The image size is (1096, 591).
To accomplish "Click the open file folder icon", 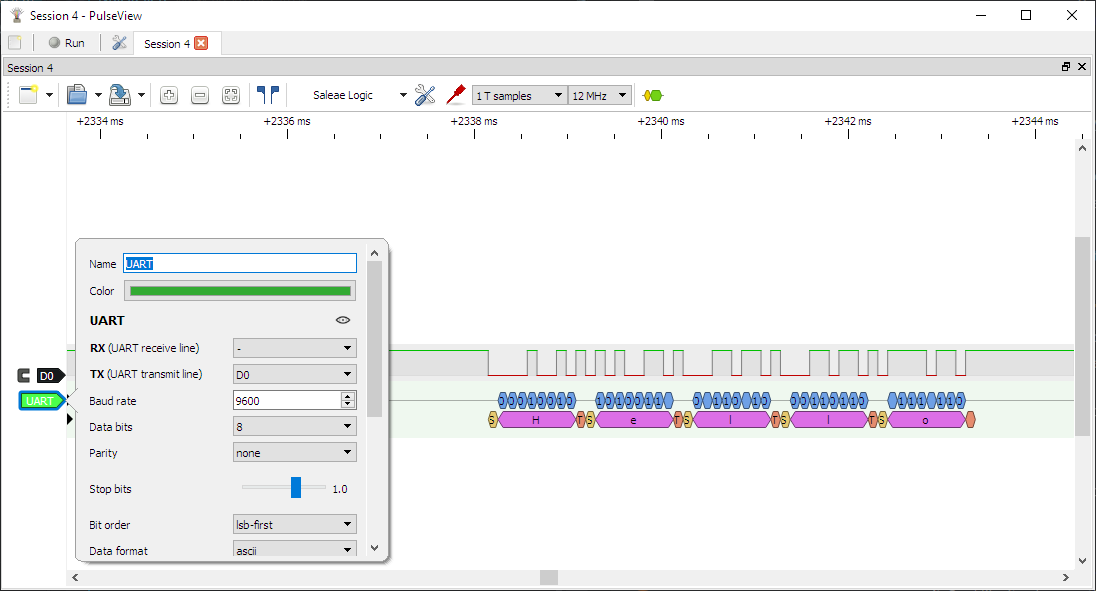I will [x=77, y=95].
